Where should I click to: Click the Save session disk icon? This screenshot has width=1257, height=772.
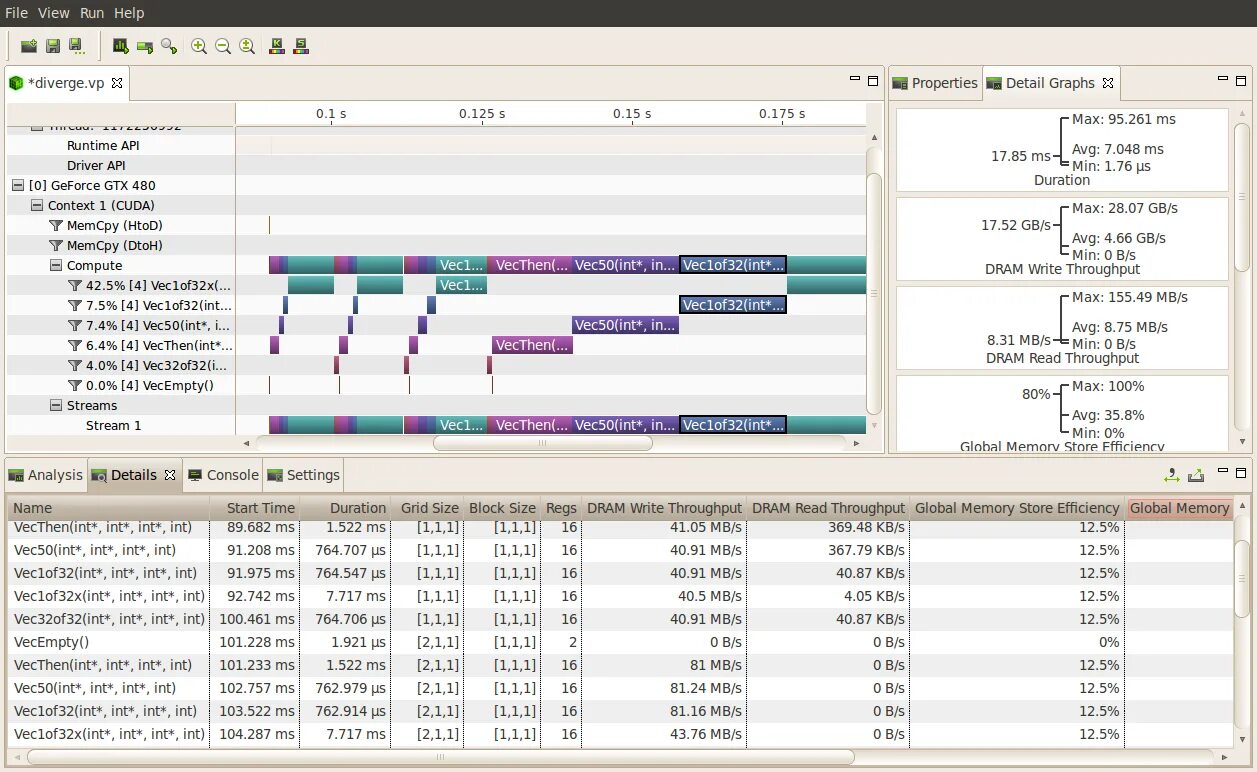[53, 46]
